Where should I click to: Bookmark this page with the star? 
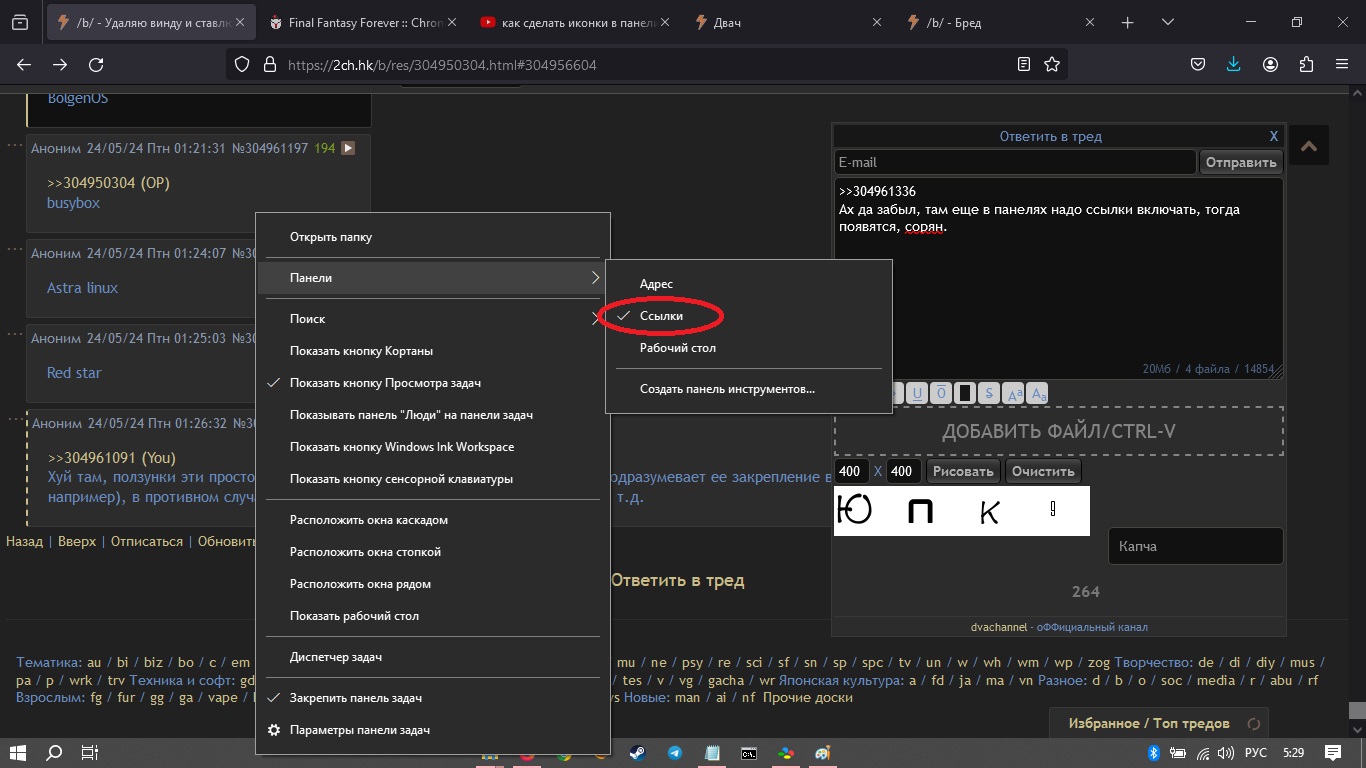[x=1052, y=64]
